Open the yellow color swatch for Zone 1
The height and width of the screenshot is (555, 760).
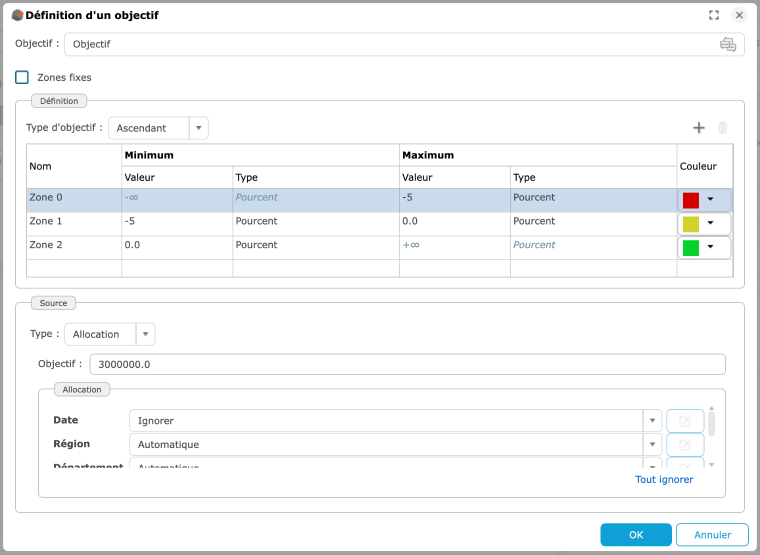click(704, 223)
